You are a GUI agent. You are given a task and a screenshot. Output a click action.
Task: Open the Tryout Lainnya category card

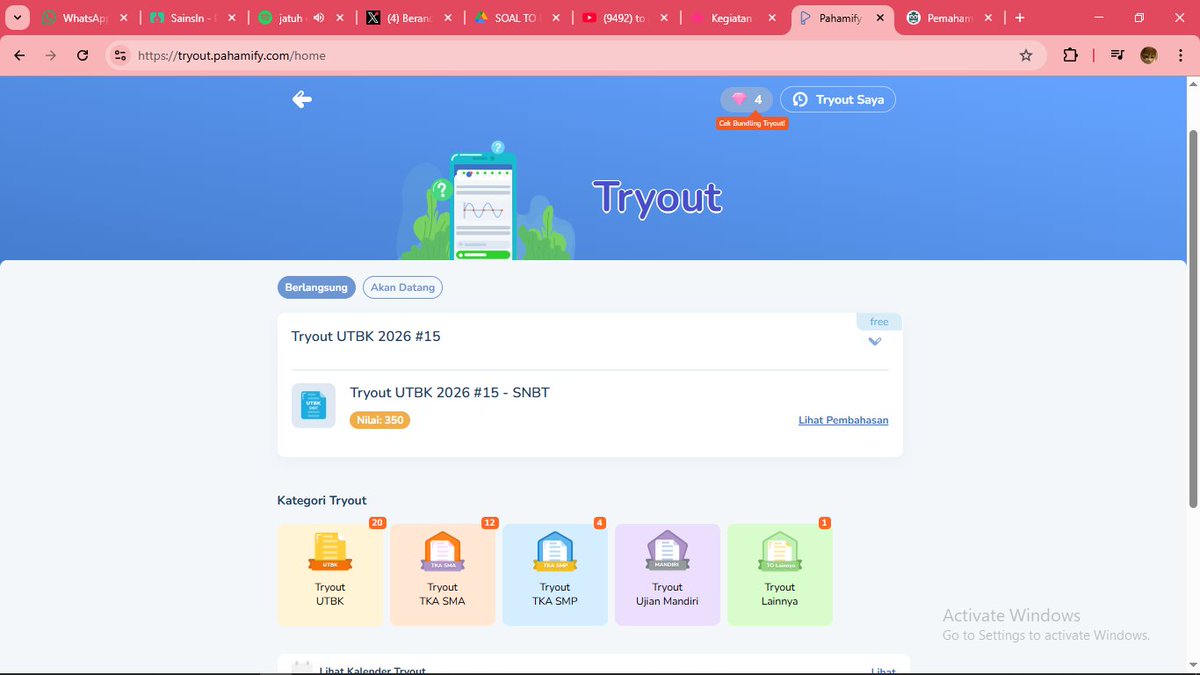pyautogui.click(x=780, y=575)
